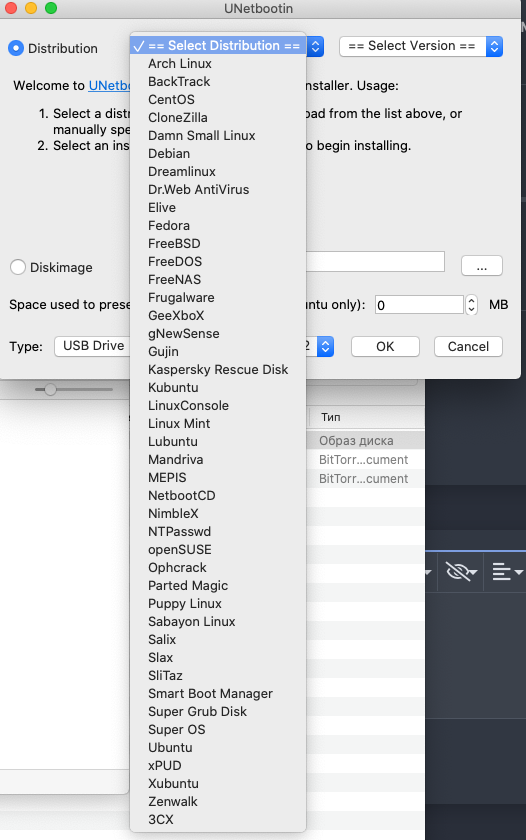The image size is (526, 840).
Task: Adjust the MB value stepper arrows
Action: tap(471, 305)
